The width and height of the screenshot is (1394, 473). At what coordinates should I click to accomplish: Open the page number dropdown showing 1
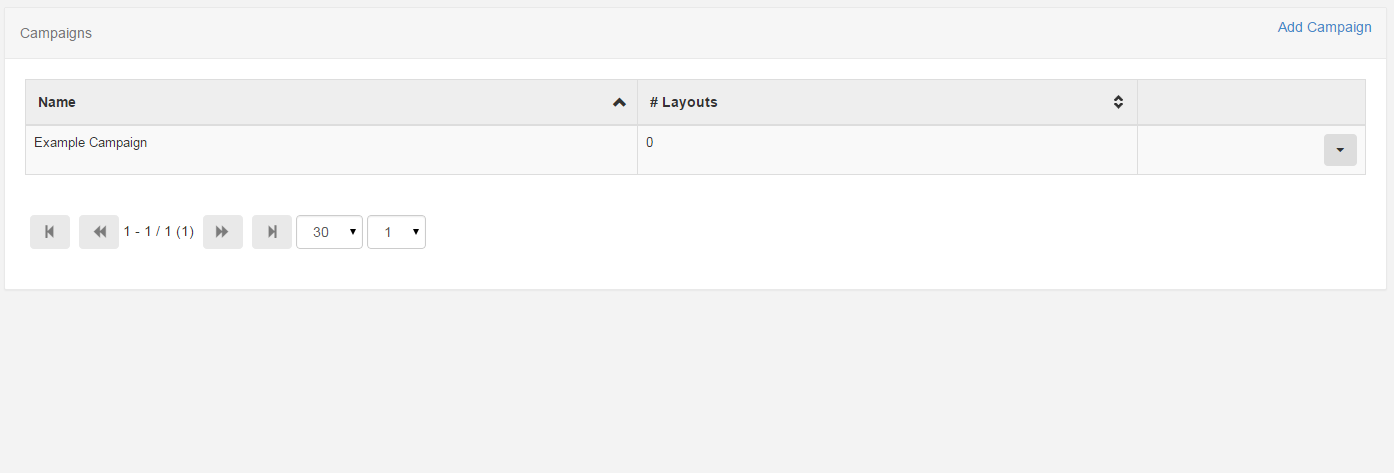click(396, 232)
